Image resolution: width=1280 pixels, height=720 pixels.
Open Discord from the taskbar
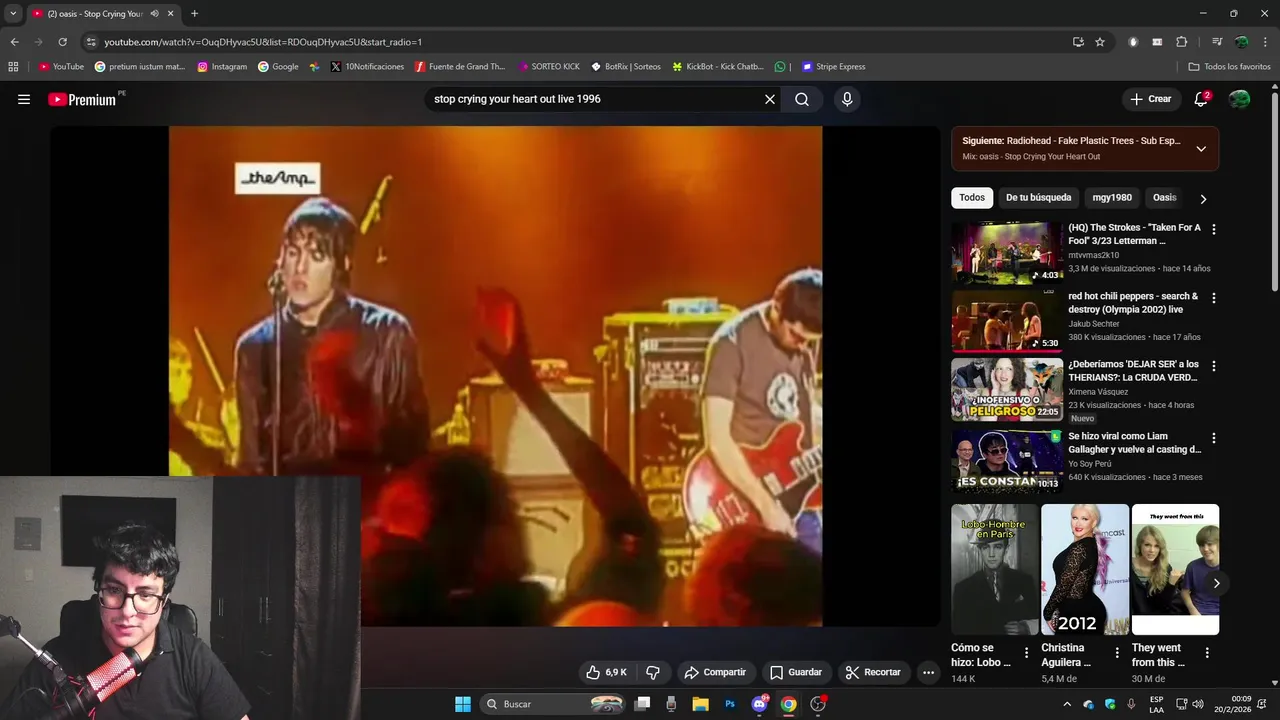(759, 704)
